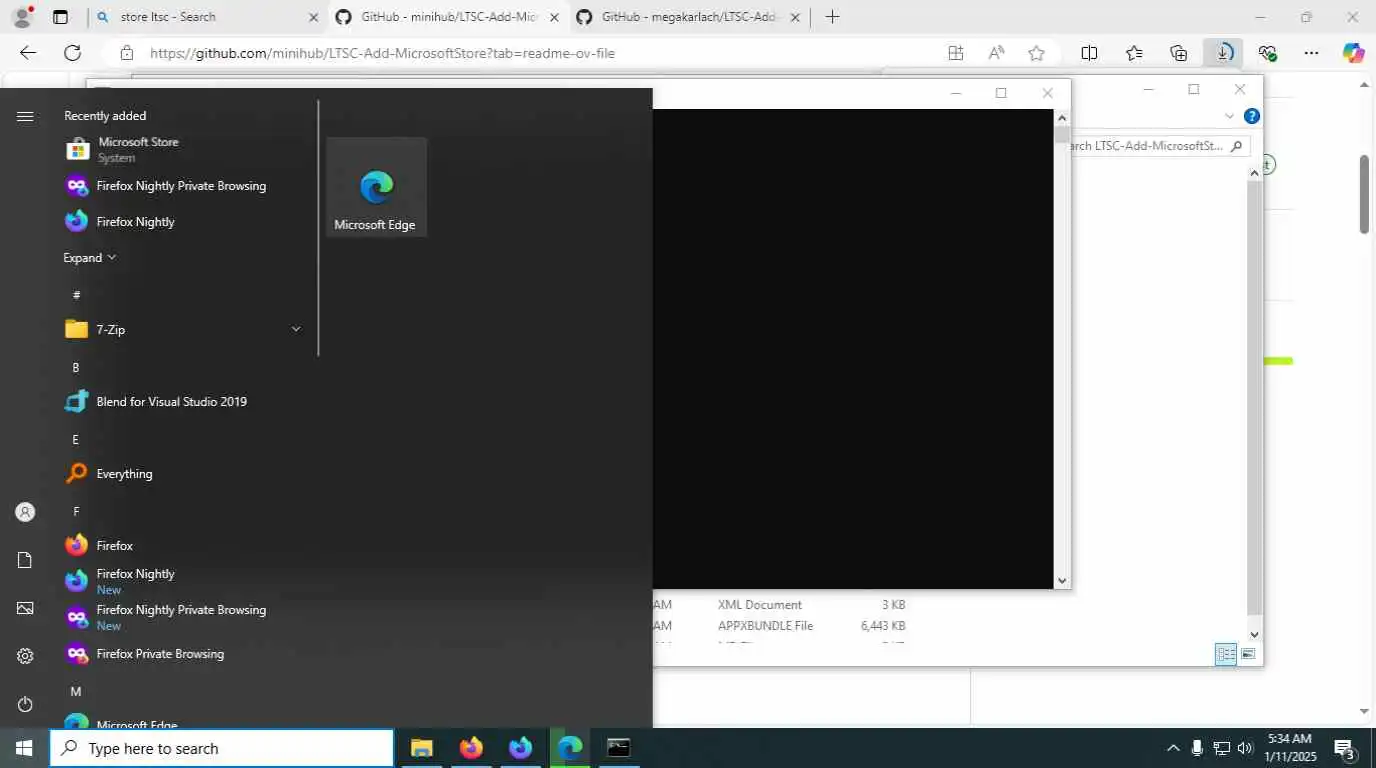The height and width of the screenshot is (768, 1376).
Task: Expand the 7-Zip folder chevron
Action: (x=296, y=329)
